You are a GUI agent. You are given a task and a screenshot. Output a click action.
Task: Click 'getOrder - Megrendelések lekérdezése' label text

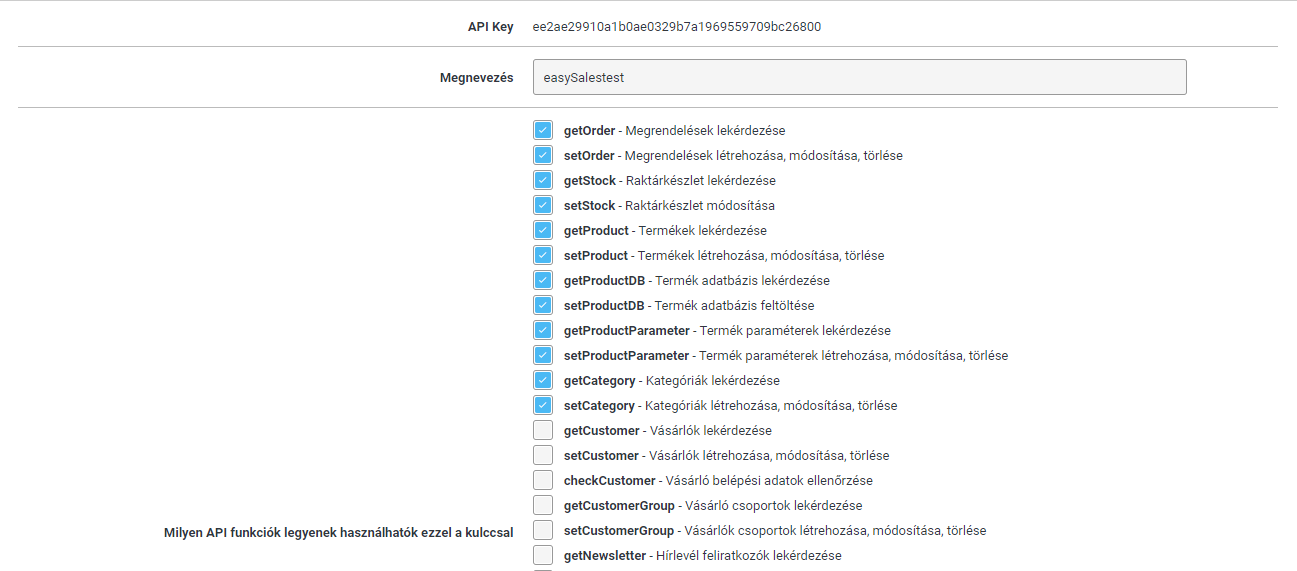click(x=674, y=131)
